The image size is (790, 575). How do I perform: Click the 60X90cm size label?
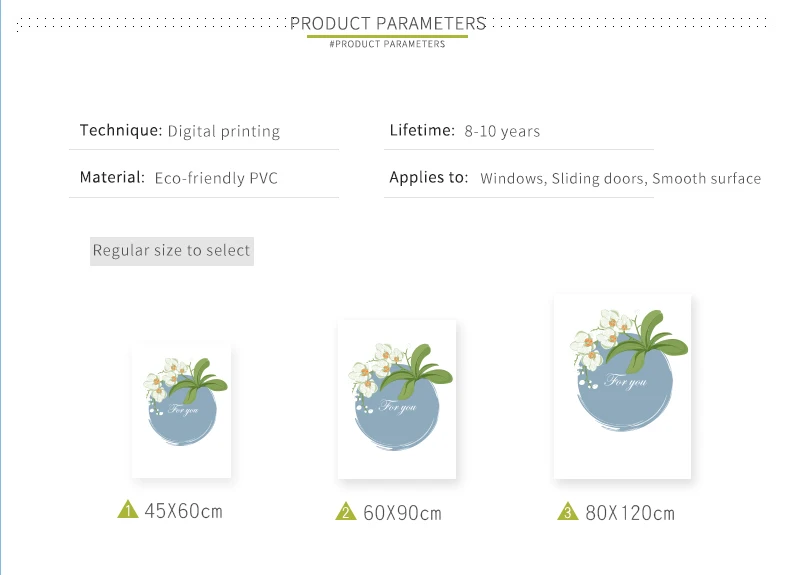pos(402,513)
